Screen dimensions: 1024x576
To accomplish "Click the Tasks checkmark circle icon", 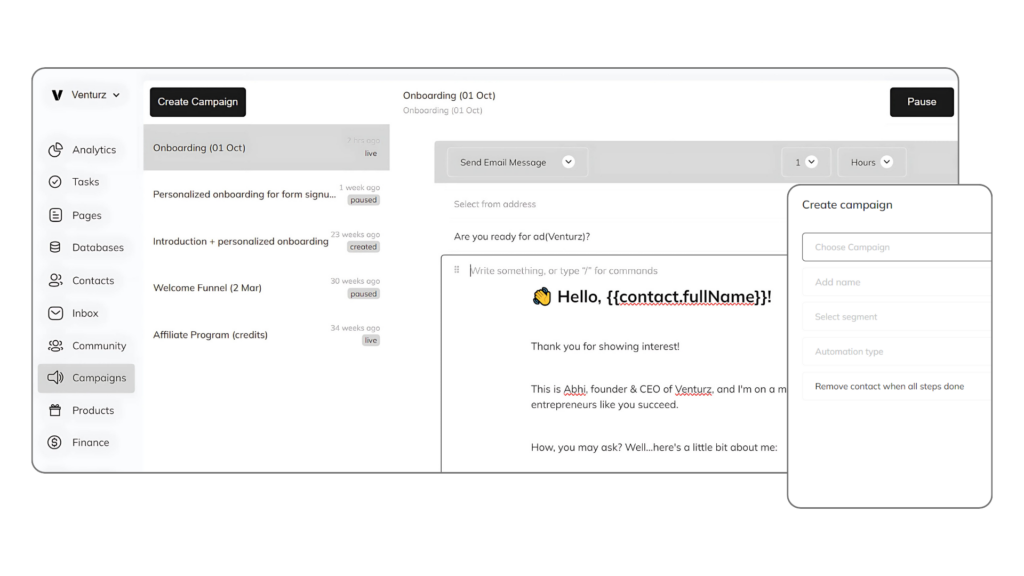I will pyautogui.click(x=55, y=182).
